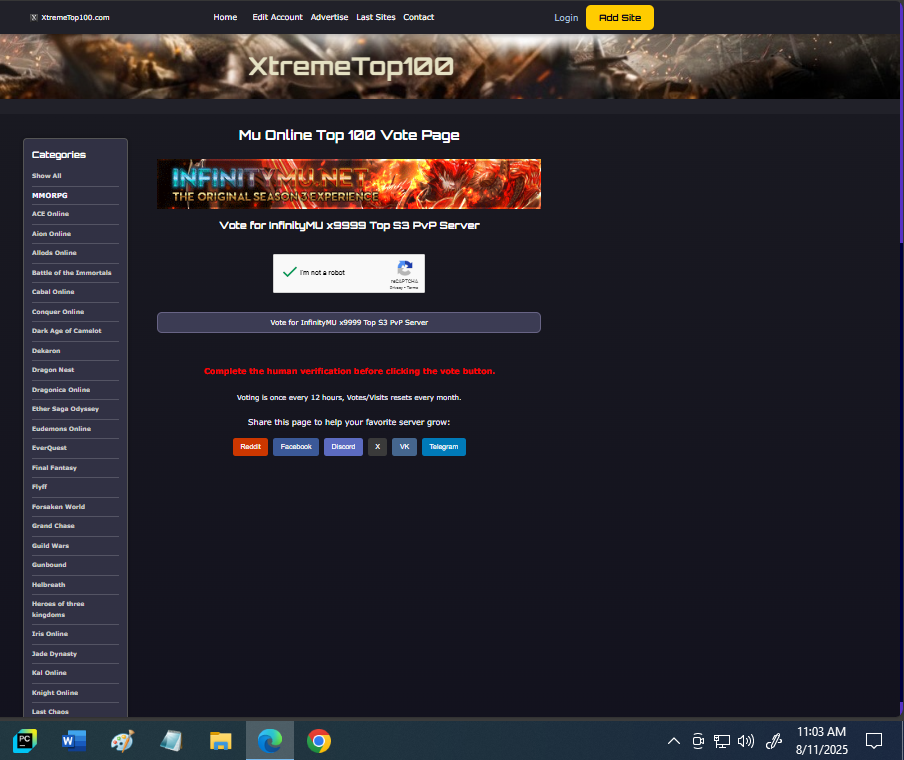Viewport: 904px width, 760px height.
Task: Open the notification center icon
Action: coord(874,740)
